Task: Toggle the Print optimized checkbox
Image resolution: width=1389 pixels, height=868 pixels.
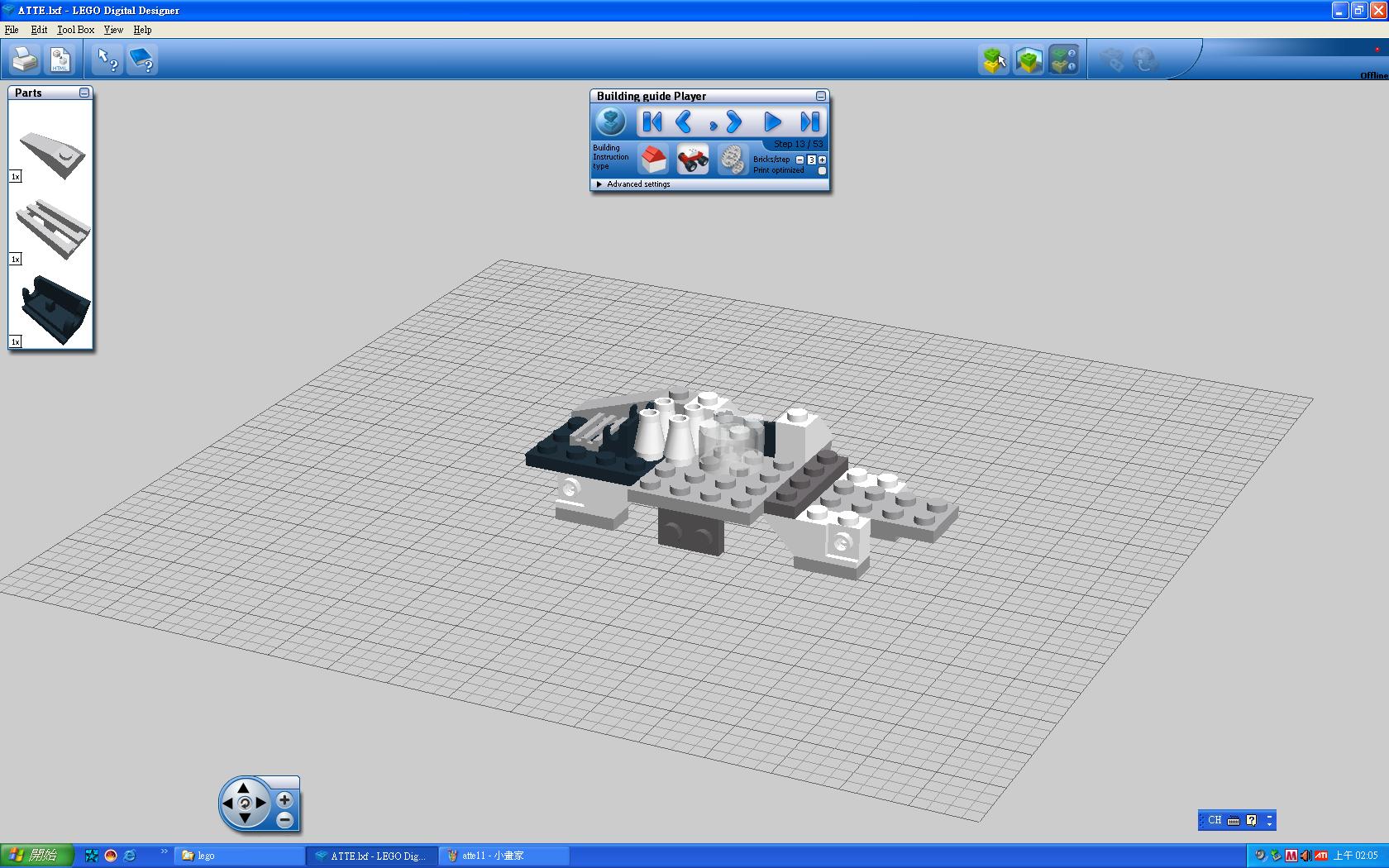Action: point(822,170)
